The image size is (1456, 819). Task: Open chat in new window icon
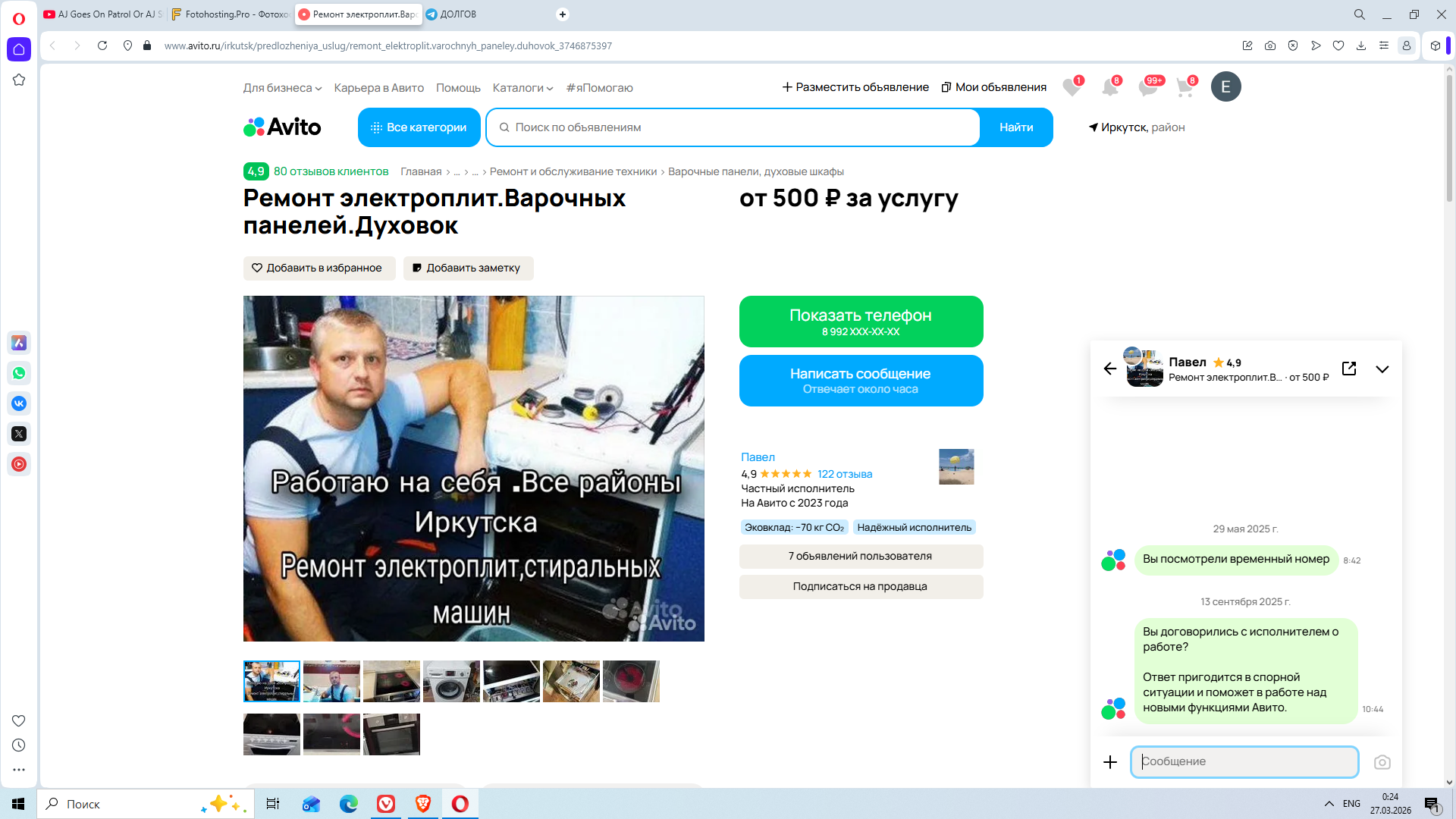click(x=1349, y=369)
